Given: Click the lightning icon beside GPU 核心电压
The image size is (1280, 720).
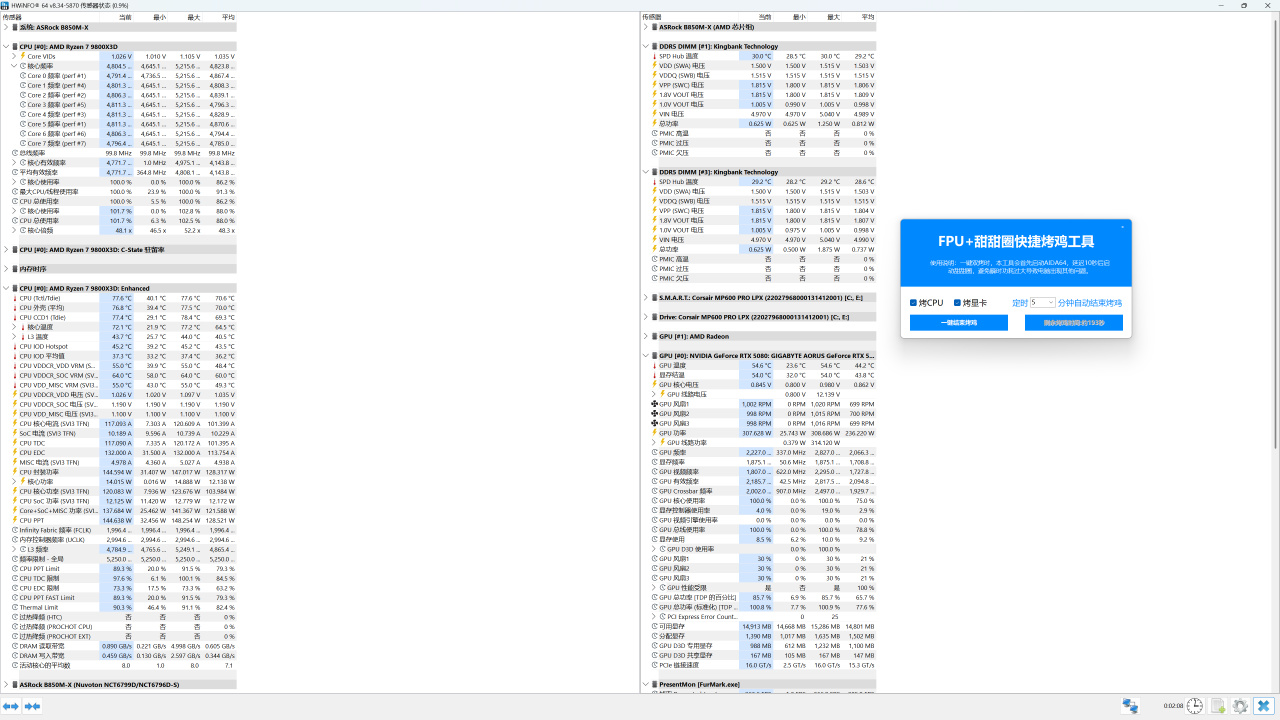Looking at the screenshot, I should pyautogui.click(x=654, y=385).
